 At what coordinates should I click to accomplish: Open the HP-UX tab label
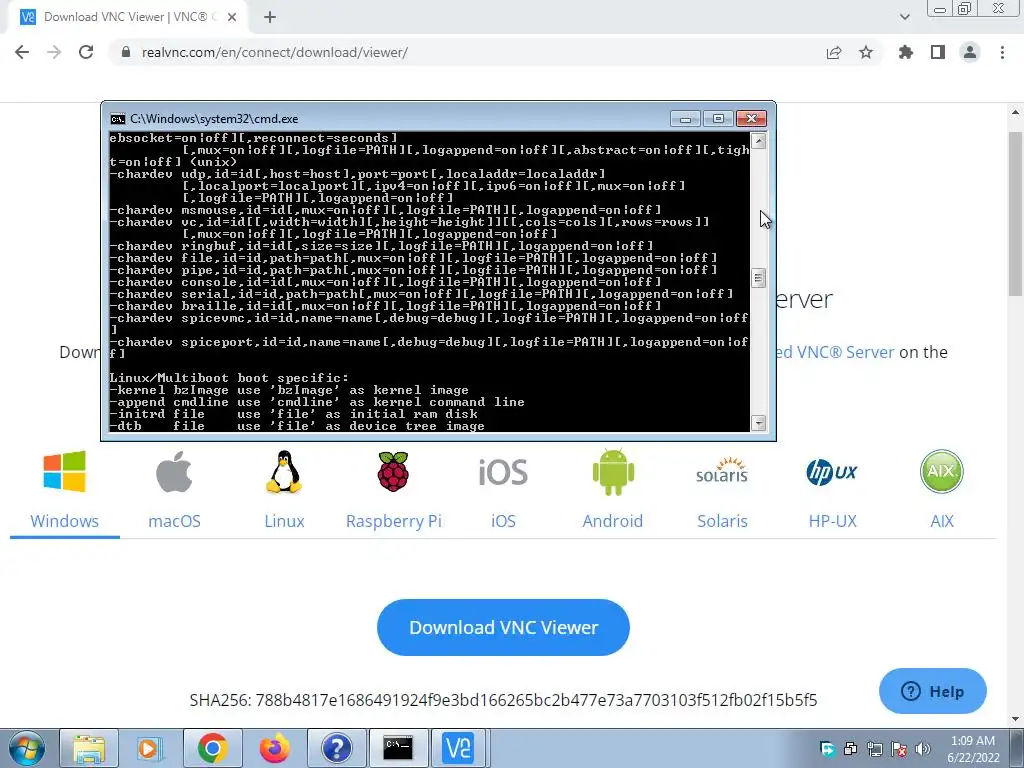coord(832,521)
